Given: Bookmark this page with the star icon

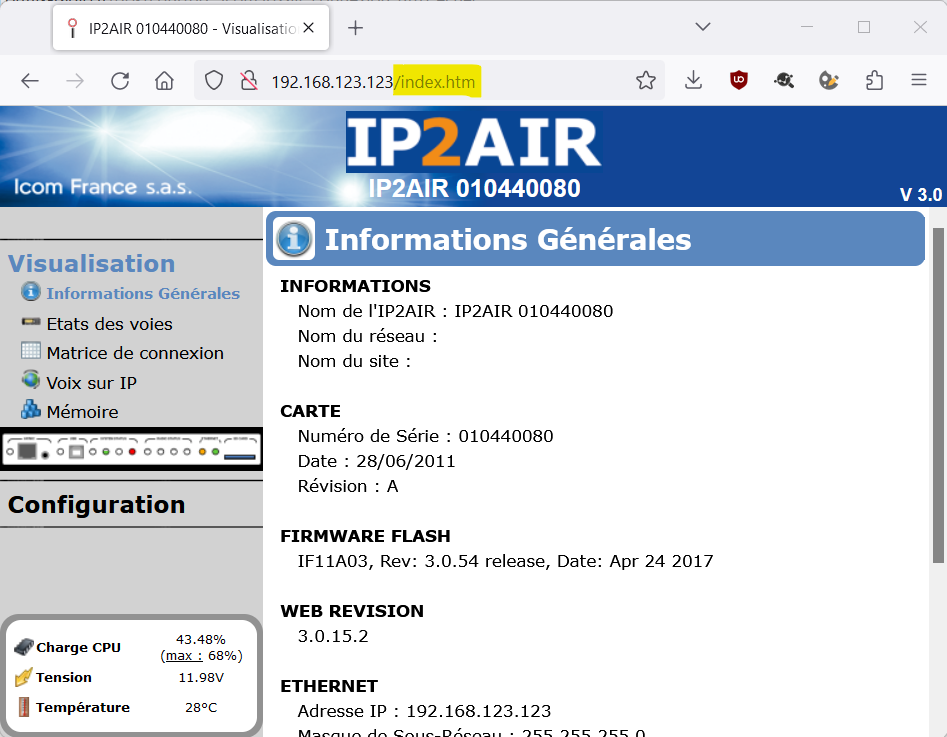Looking at the screenshot, I should coord(646,81).
